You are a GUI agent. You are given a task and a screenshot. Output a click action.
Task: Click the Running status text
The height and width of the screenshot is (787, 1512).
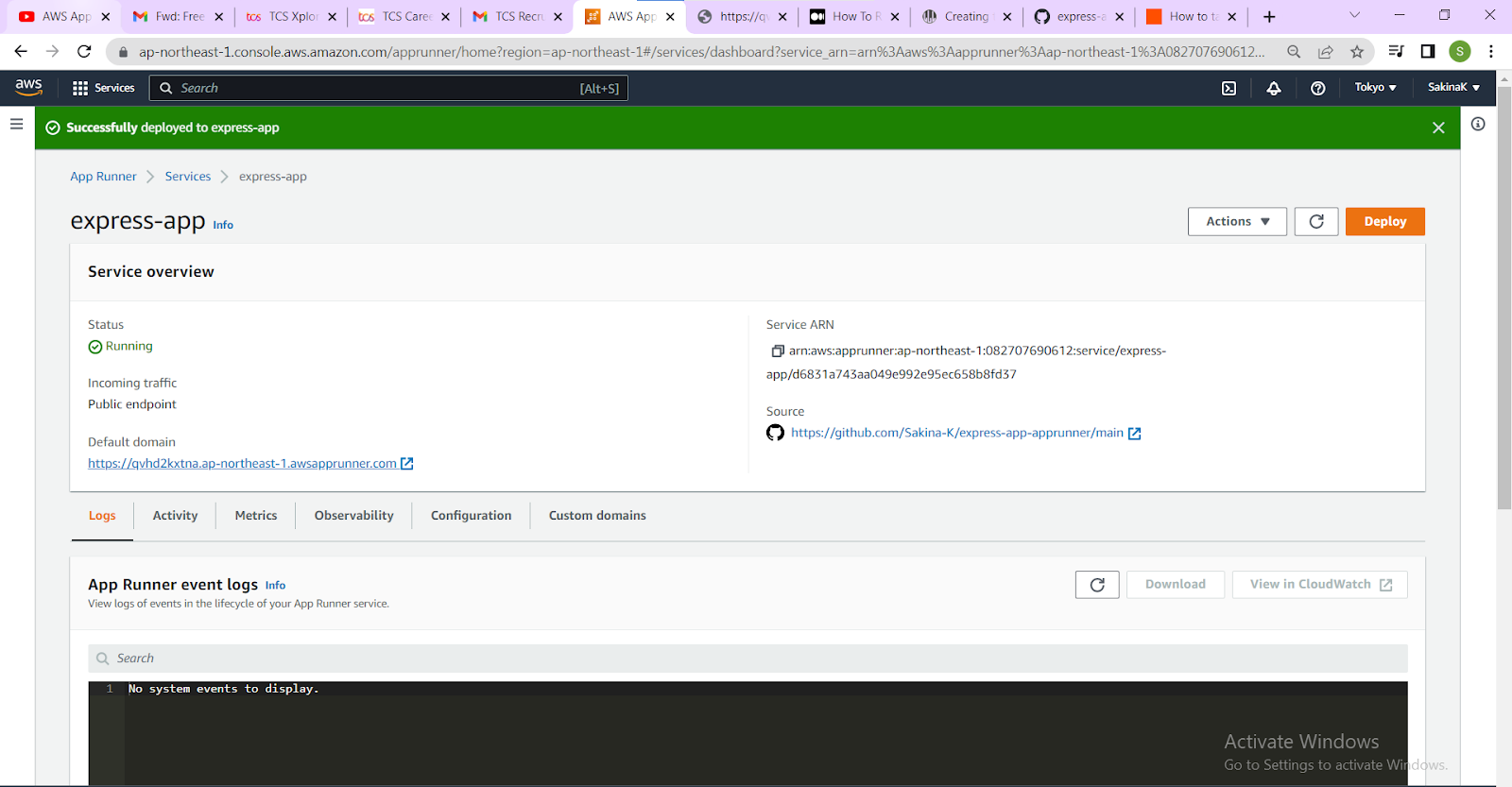click(x=129, y=346)
